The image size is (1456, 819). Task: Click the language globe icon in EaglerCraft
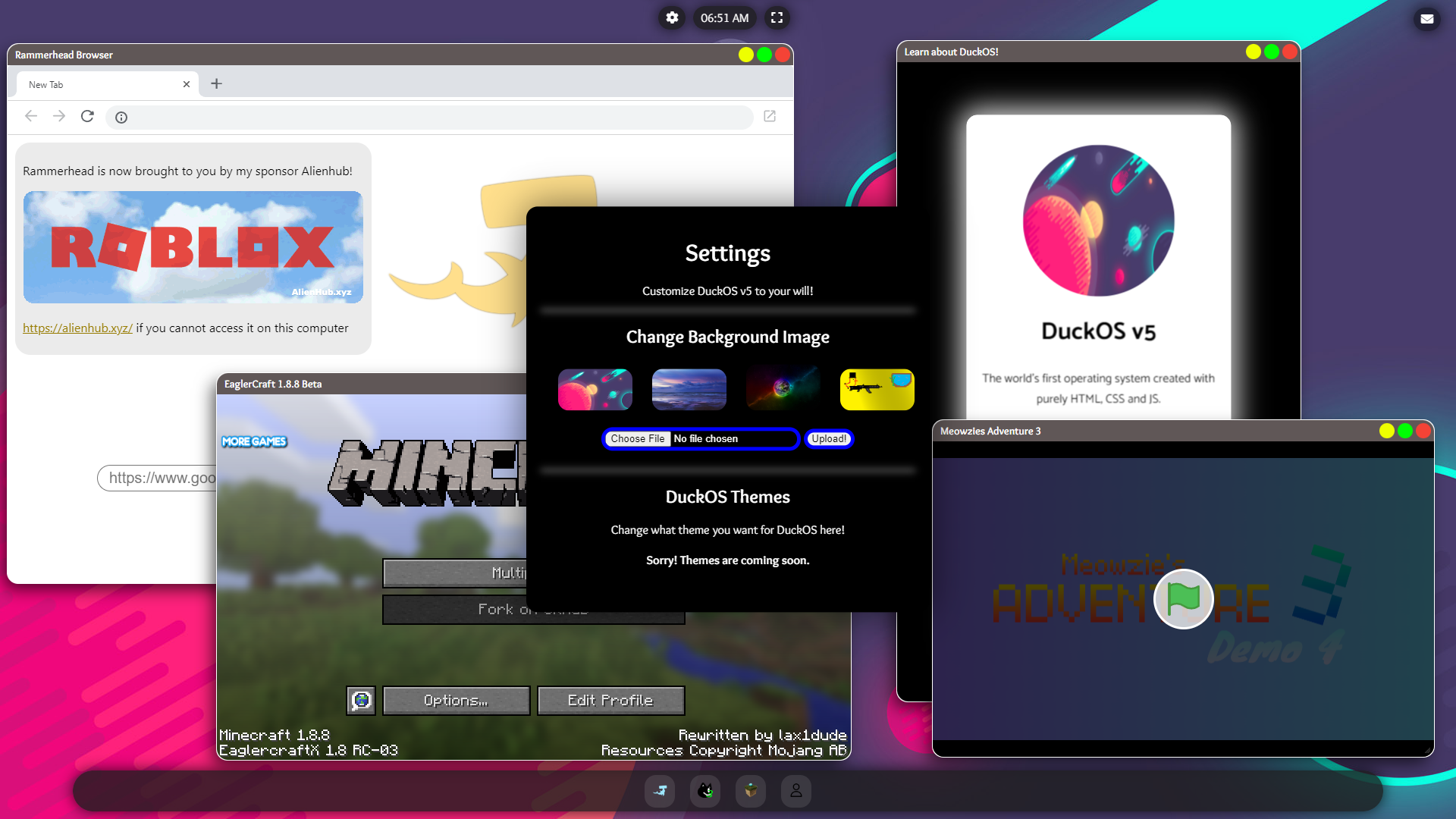coord(361,701)
